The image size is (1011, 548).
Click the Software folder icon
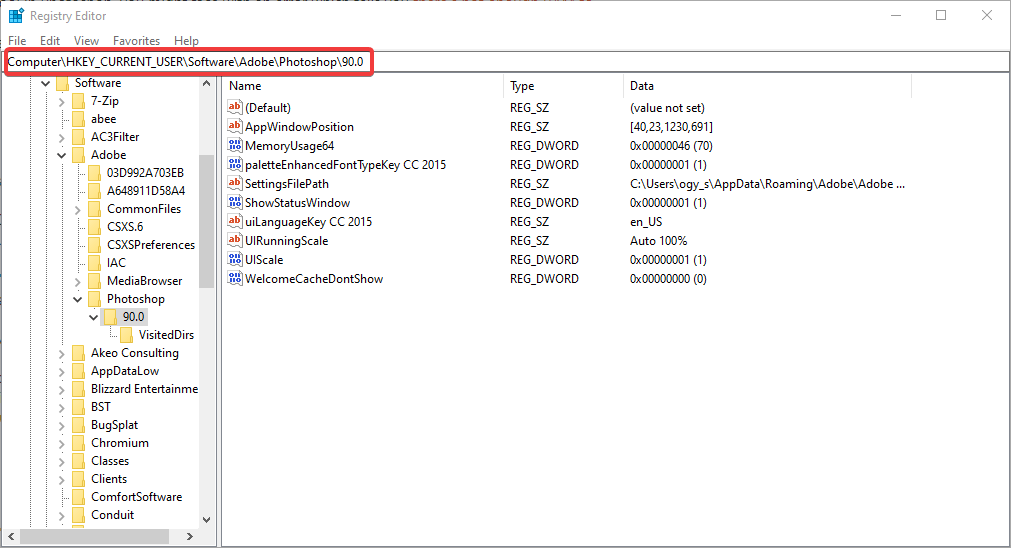coord(63,83)
